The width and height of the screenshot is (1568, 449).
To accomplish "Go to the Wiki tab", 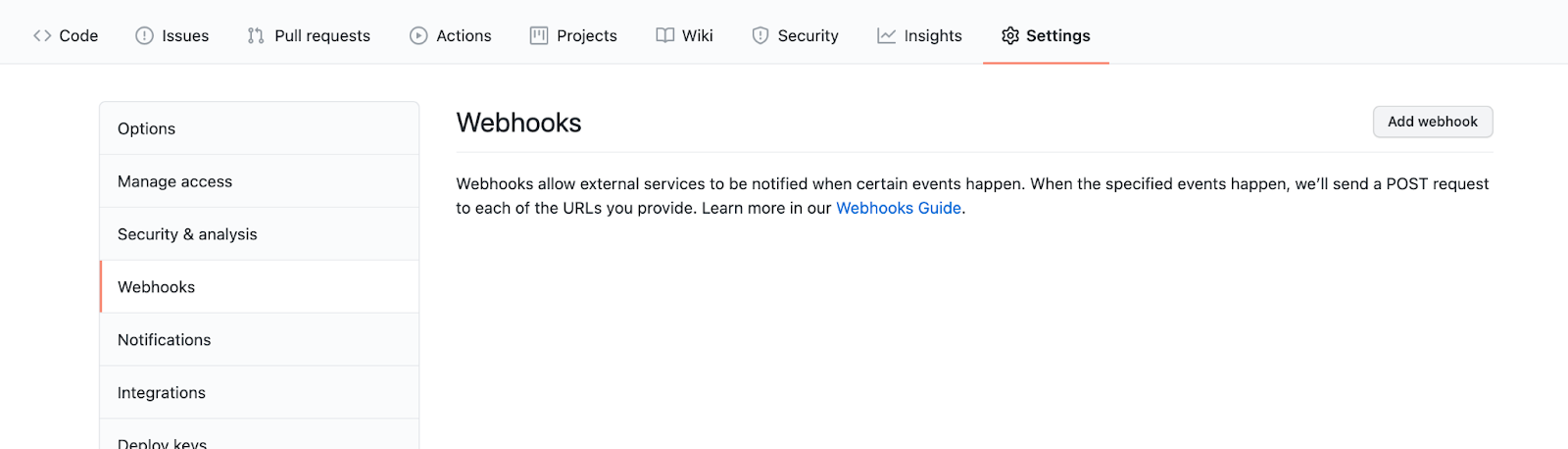I will (x=697, y=36).
